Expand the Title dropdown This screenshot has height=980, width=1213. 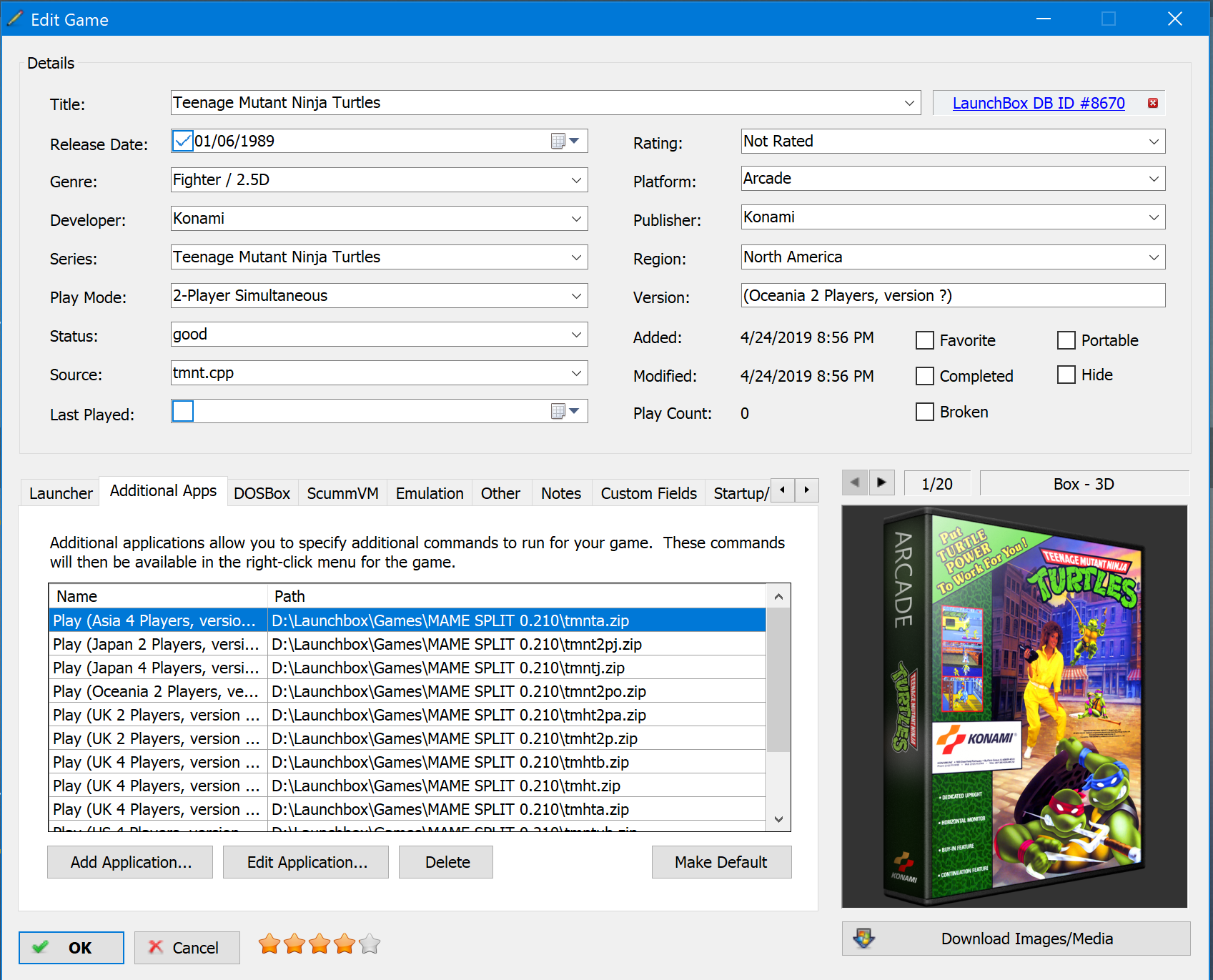(909, 103)
